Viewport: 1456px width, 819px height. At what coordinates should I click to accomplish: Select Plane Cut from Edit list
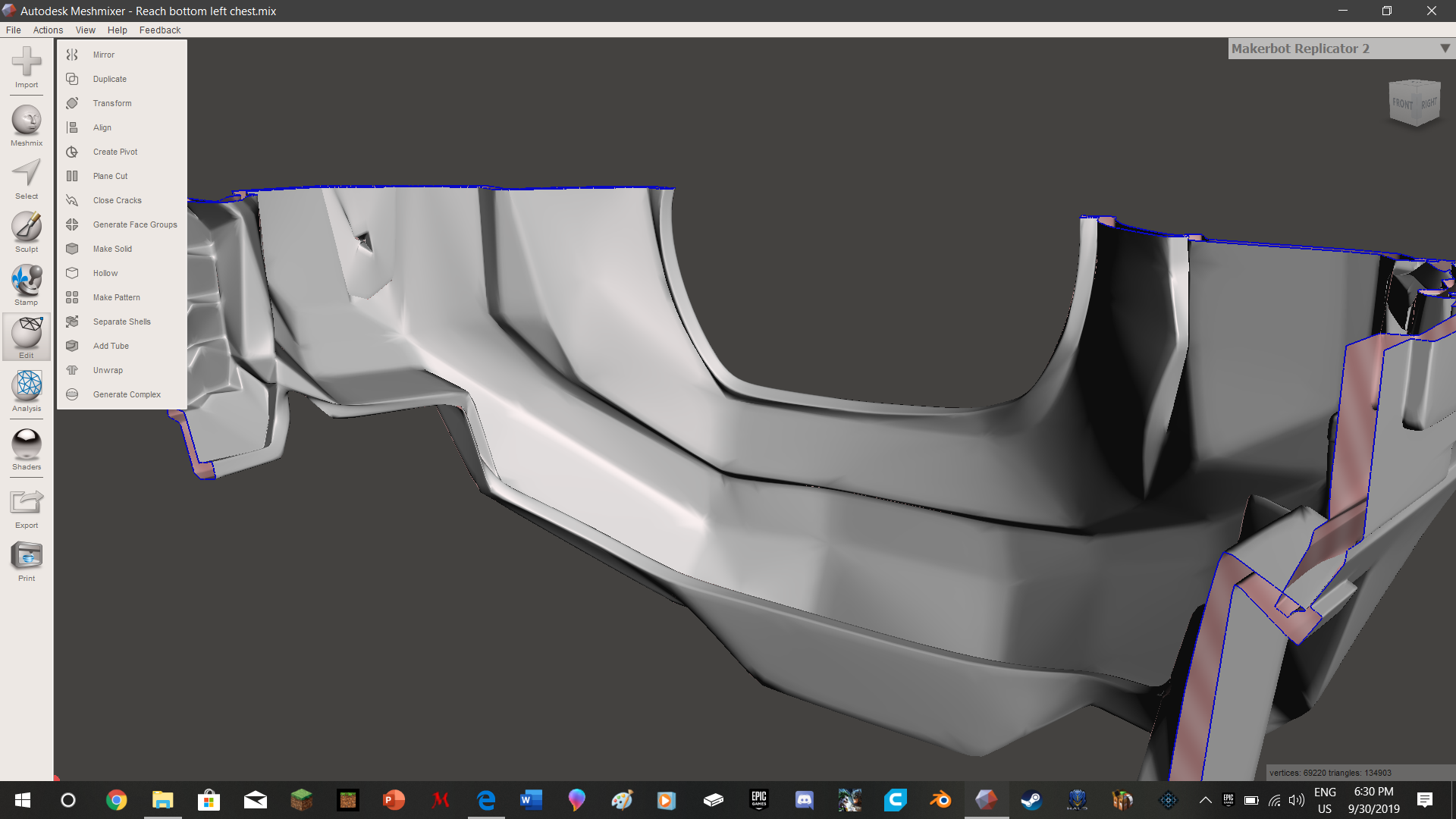click(x=110, y=176)
